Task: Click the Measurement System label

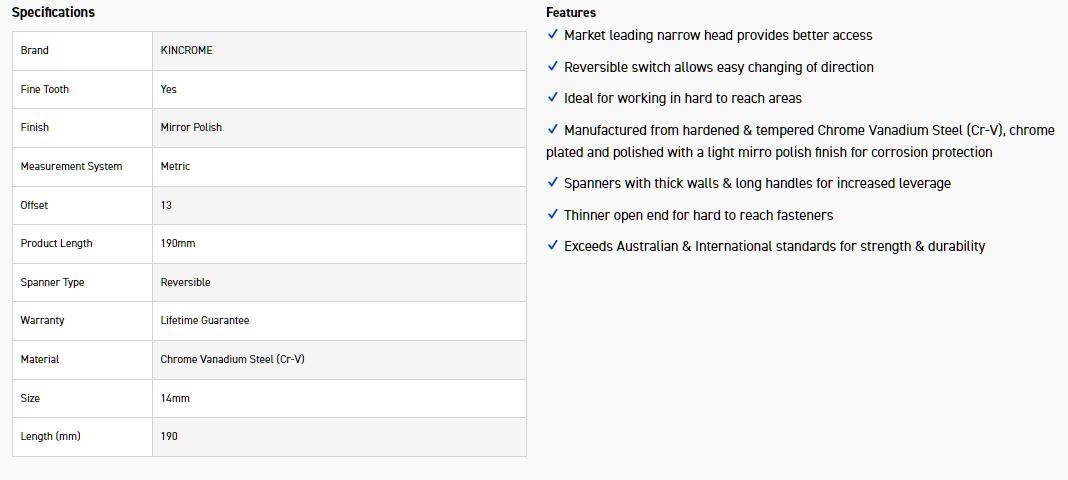Action: tap(71, 166)
